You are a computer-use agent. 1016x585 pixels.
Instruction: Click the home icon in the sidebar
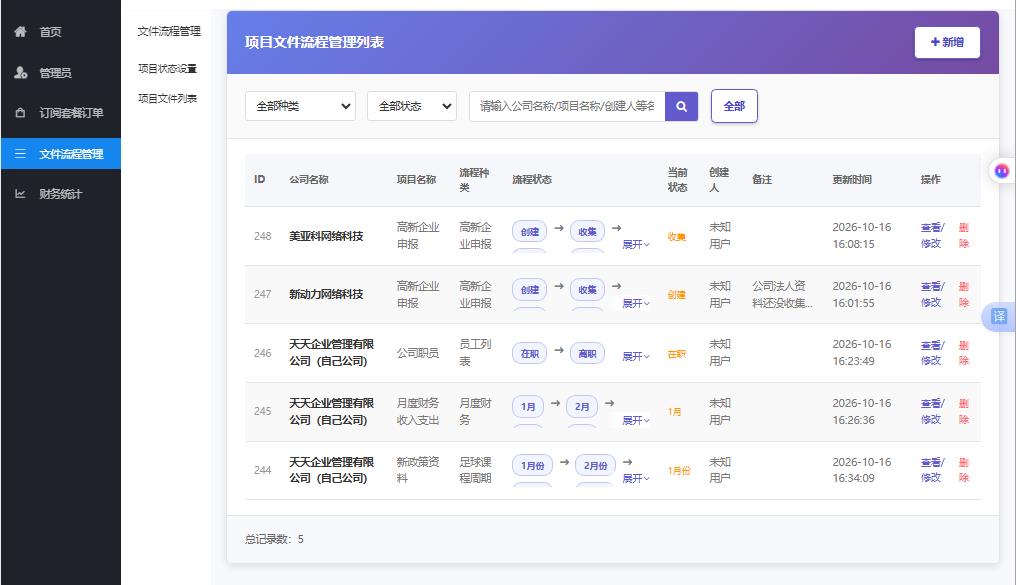[21, 32]
